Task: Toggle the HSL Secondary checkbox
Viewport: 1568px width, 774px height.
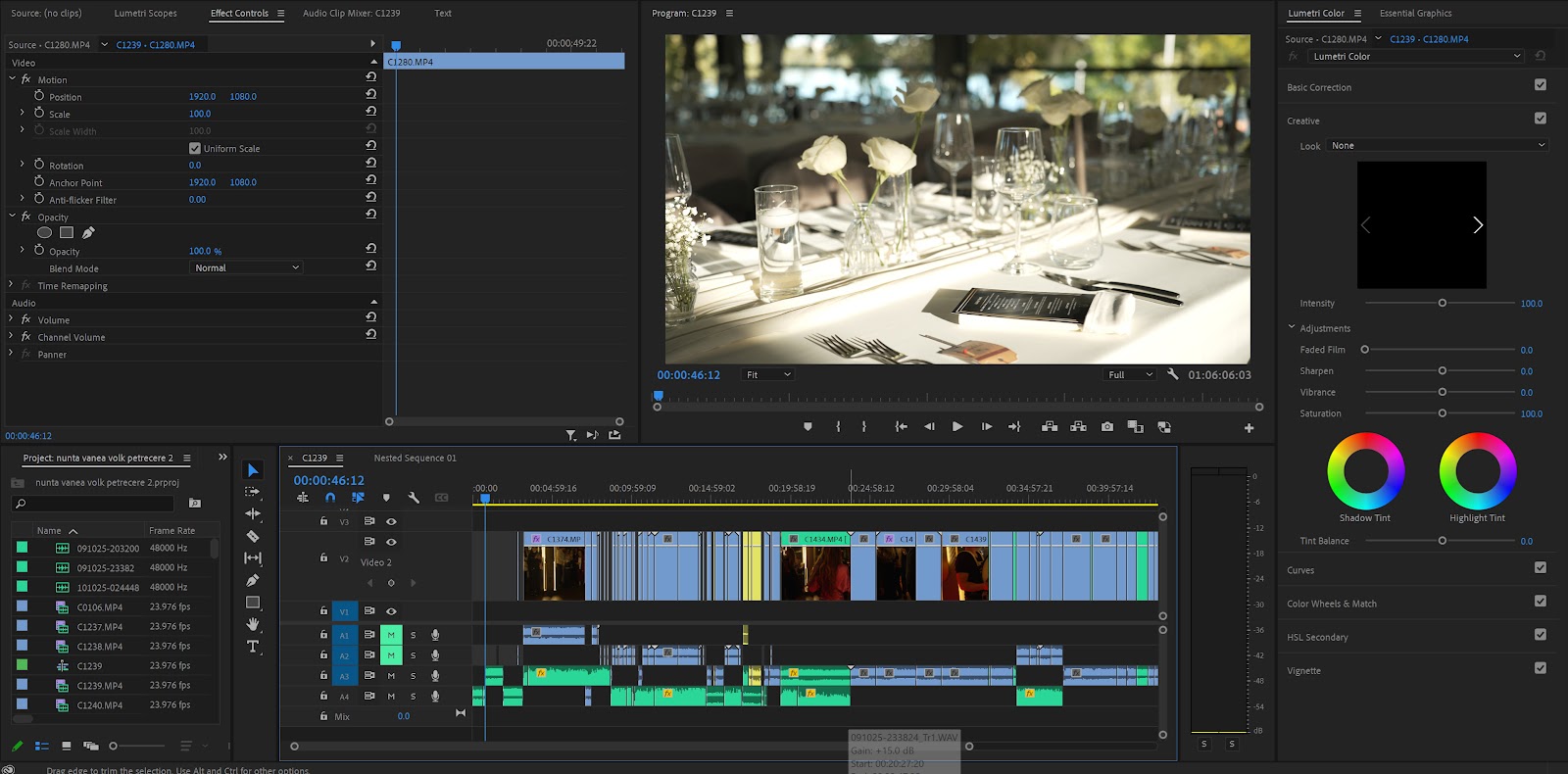Action: pos(1541,635)
